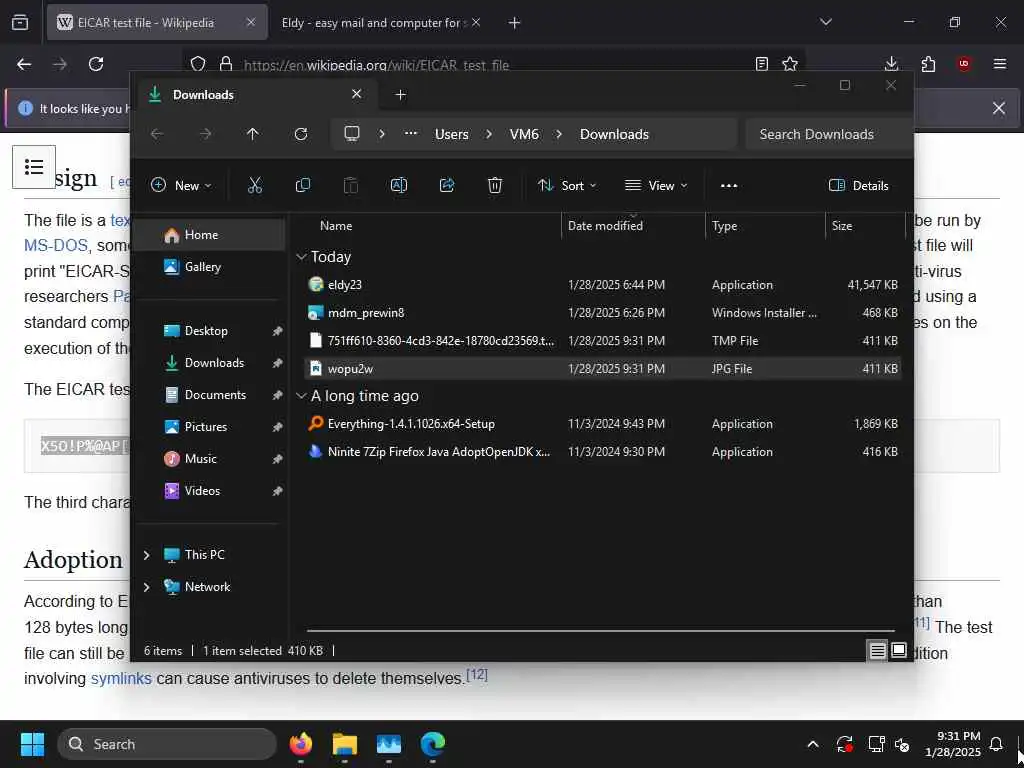
Task: Show hidden path folders via address ellipsis
Action: pos(410,134)
